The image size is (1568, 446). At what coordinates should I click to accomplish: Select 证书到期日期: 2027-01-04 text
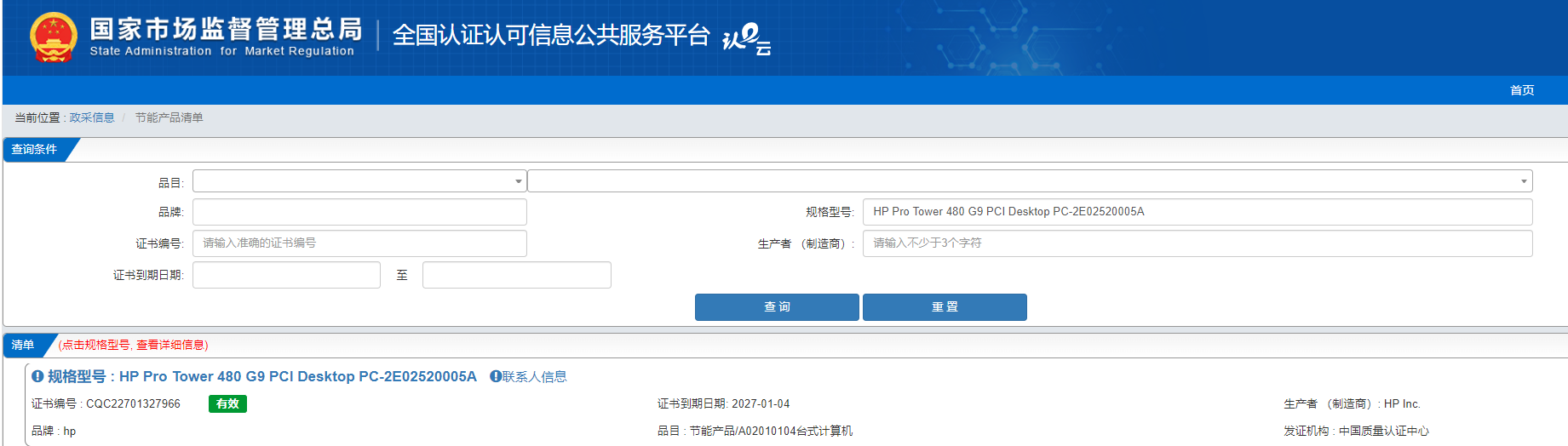click(723, 403)
